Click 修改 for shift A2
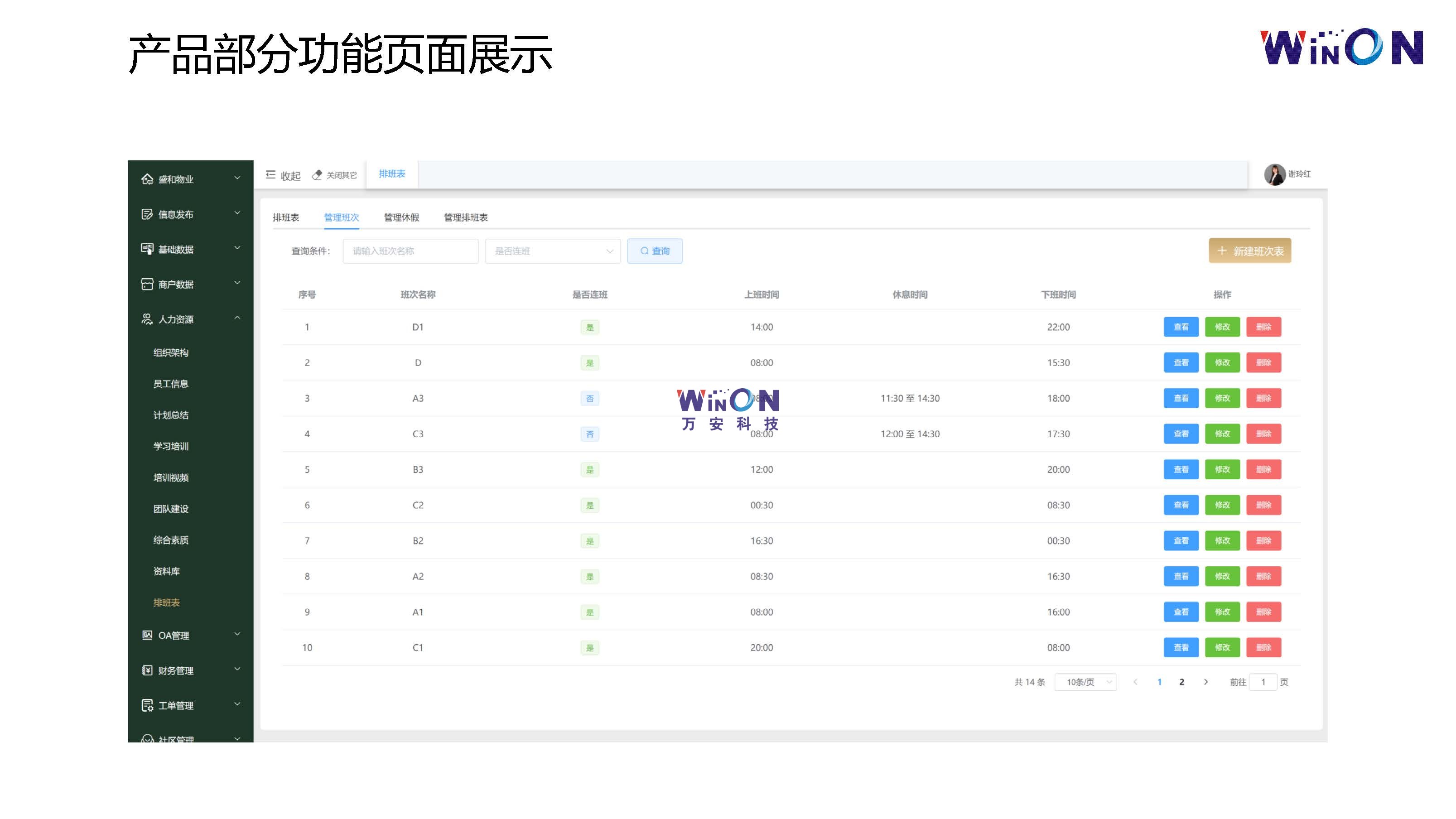1456x819 pixels. click(1223, 576)
